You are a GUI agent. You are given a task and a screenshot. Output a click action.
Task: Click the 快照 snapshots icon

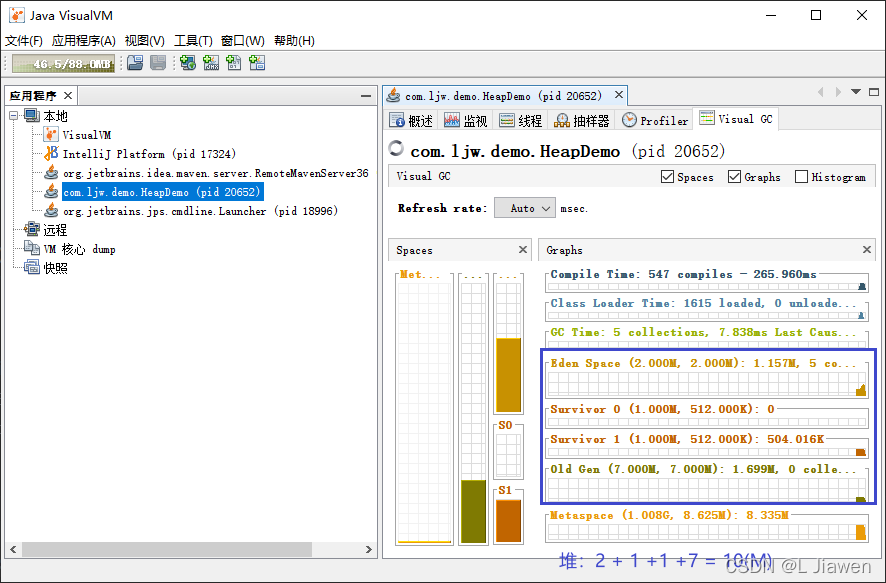tap(32, 268)
